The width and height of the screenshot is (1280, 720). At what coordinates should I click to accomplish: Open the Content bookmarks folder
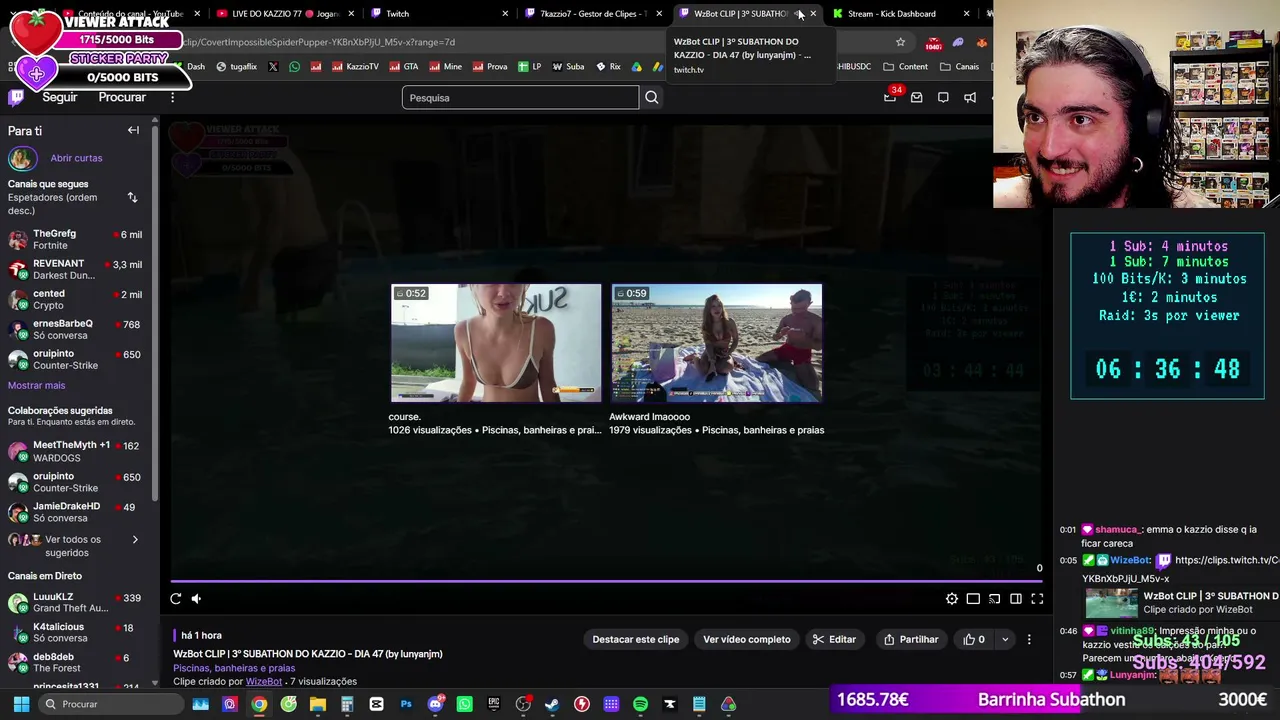coord(906,67)
